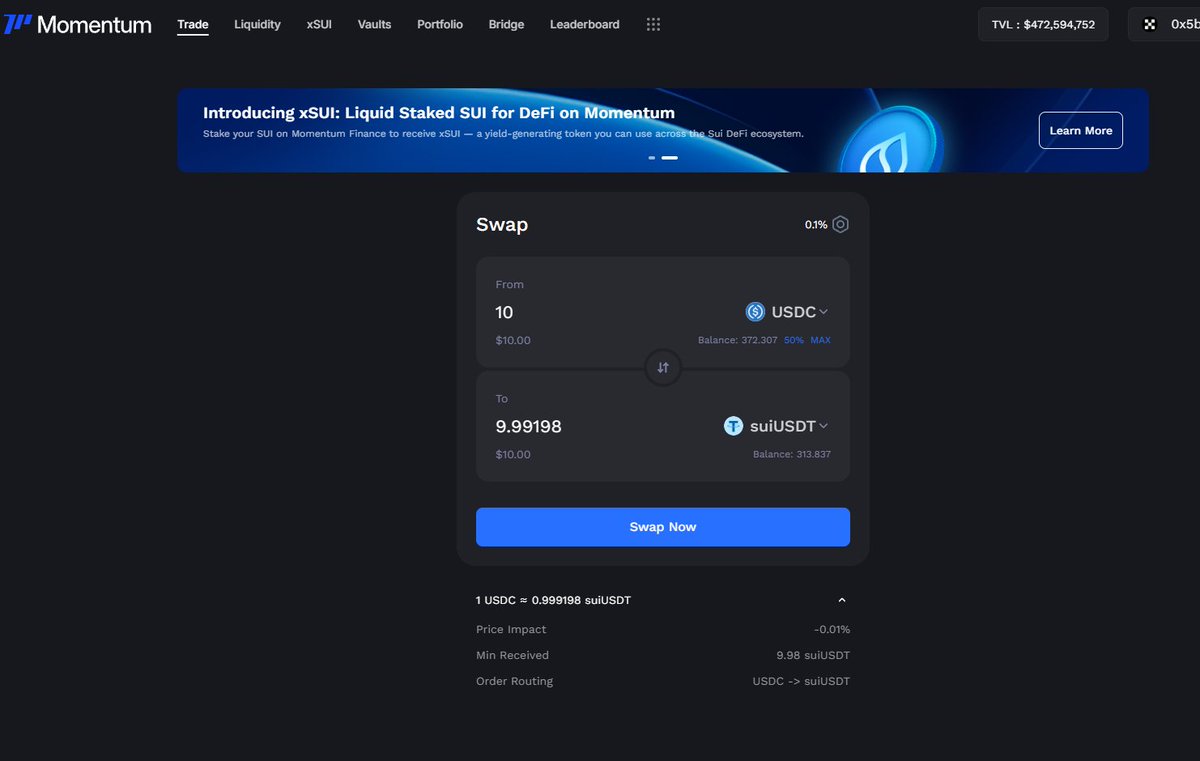Click the Swap panel heading

point(502,225)
